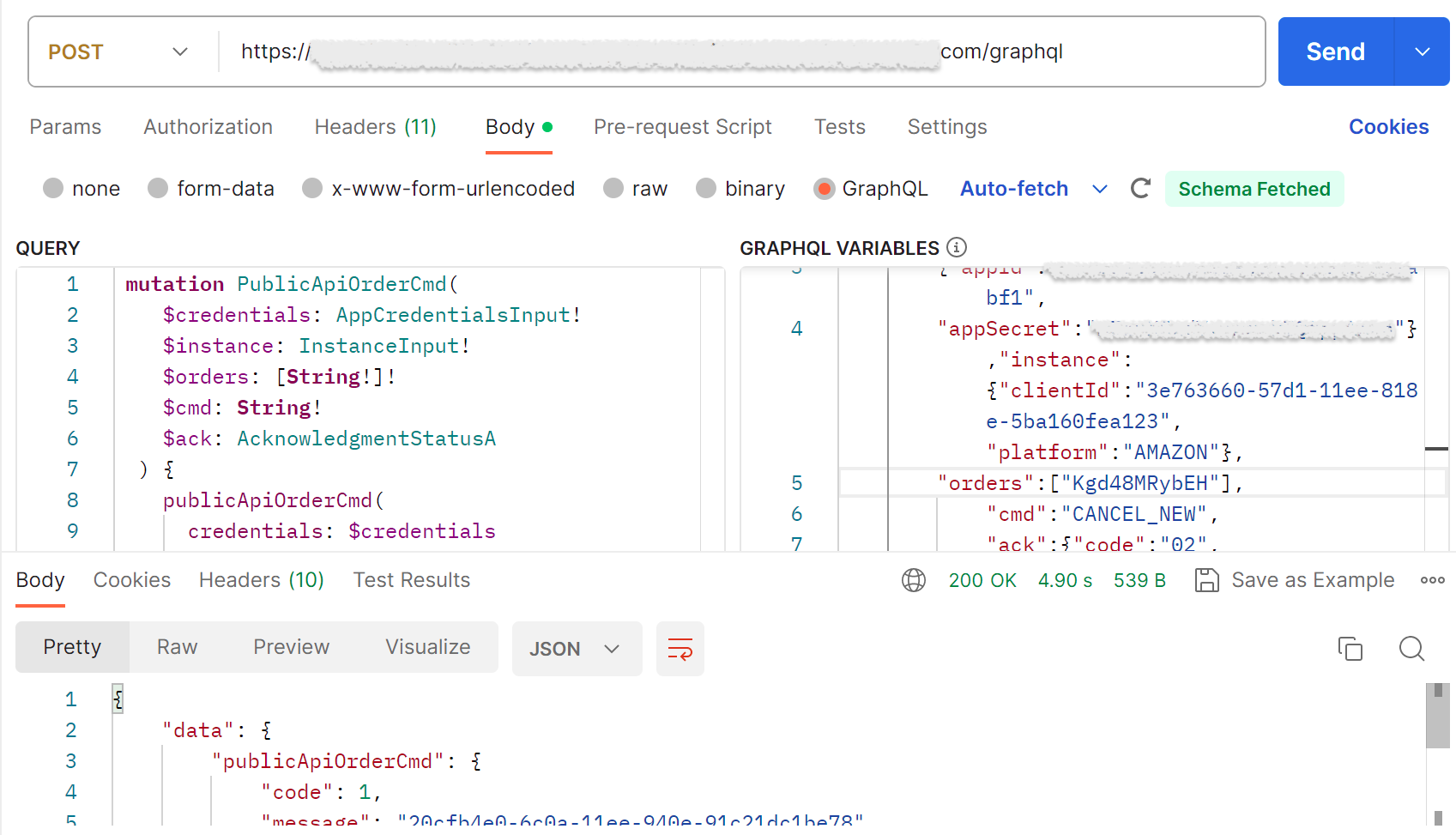The image size is (1456, 835).
Task: Click the Save as Example disk icon
Action: (x=1206, y=581)
